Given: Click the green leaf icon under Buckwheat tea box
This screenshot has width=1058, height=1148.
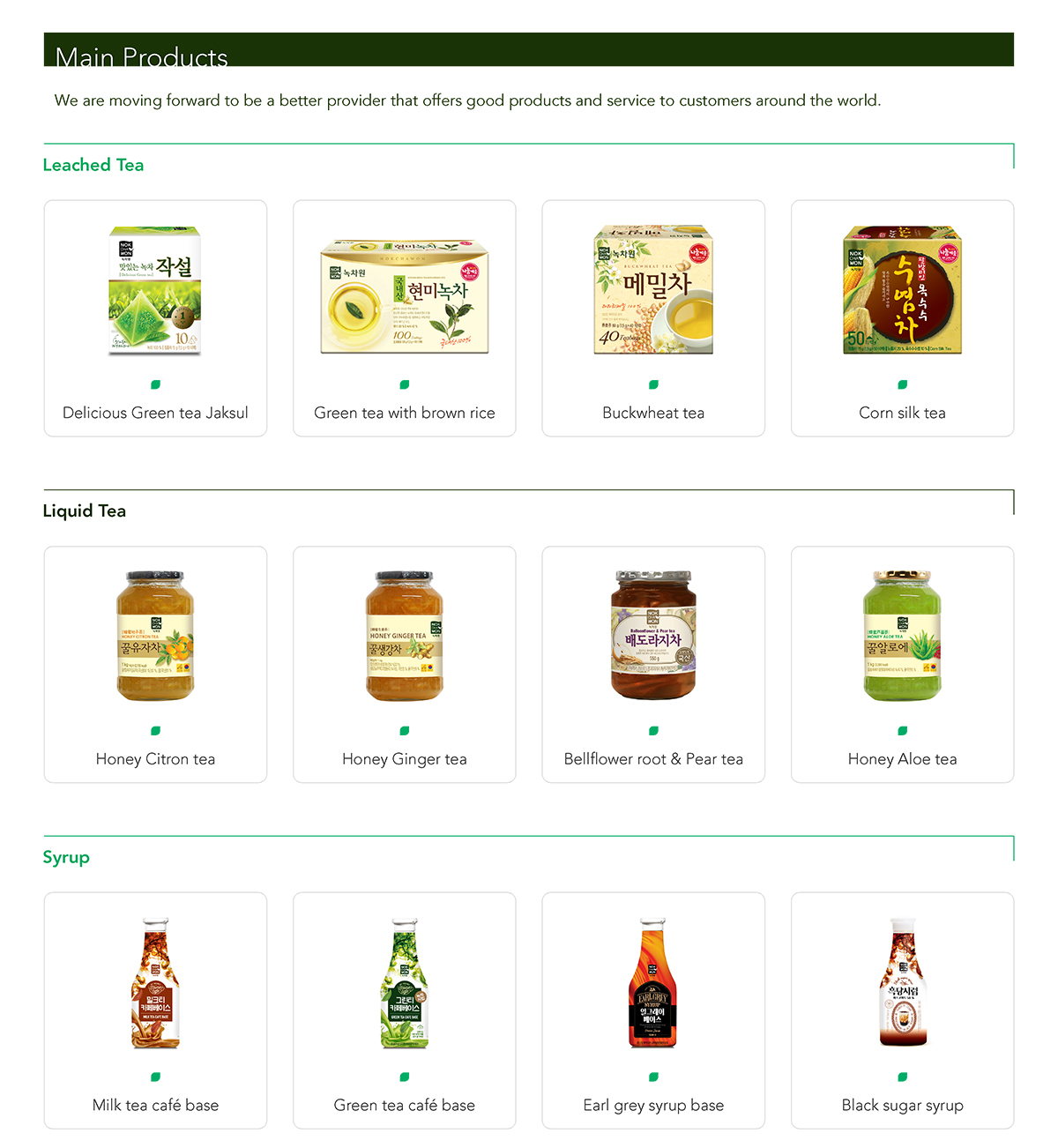Looking at the screenshot, I should [x=653, y=384].
